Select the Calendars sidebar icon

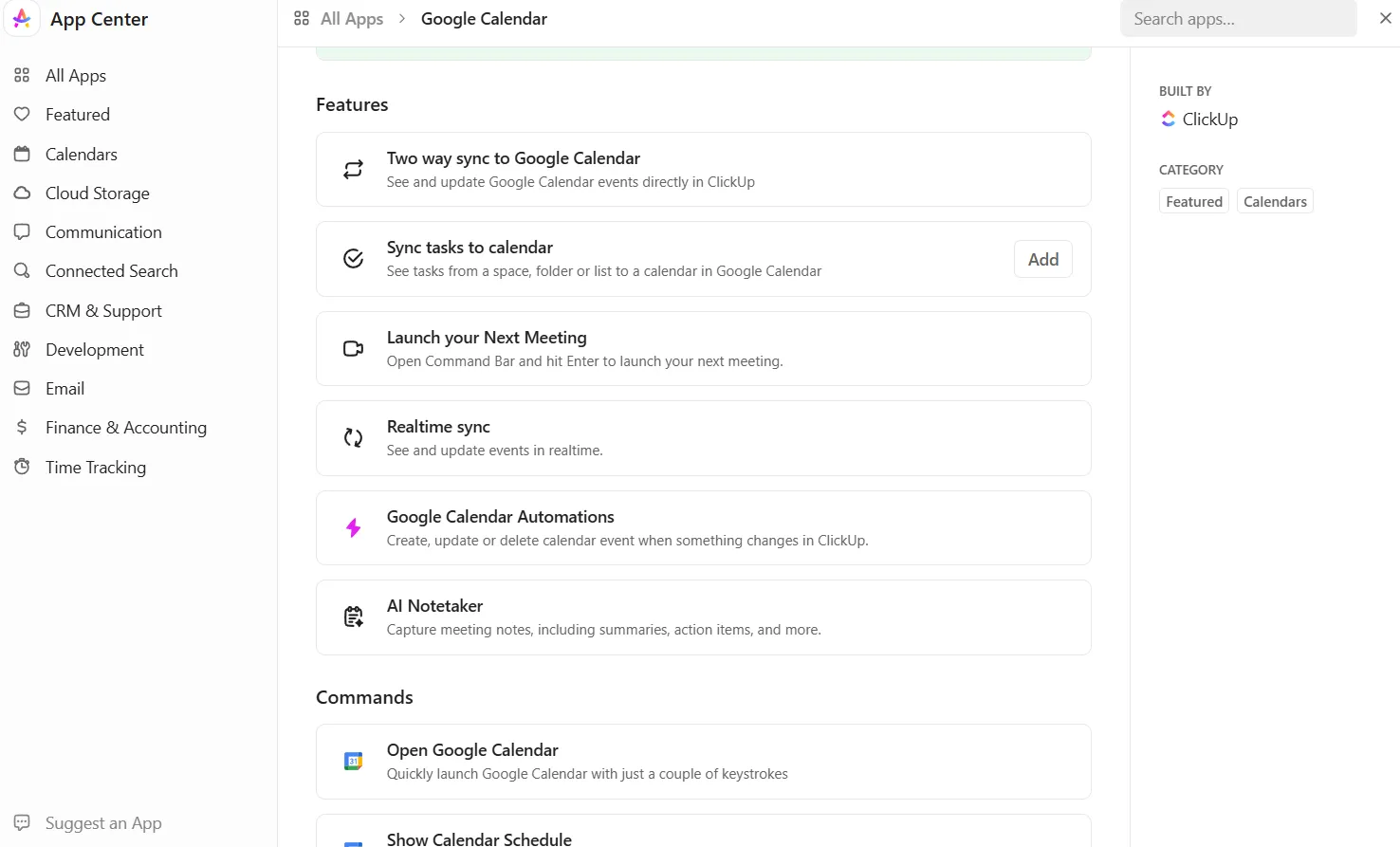[x=22, y=154]
